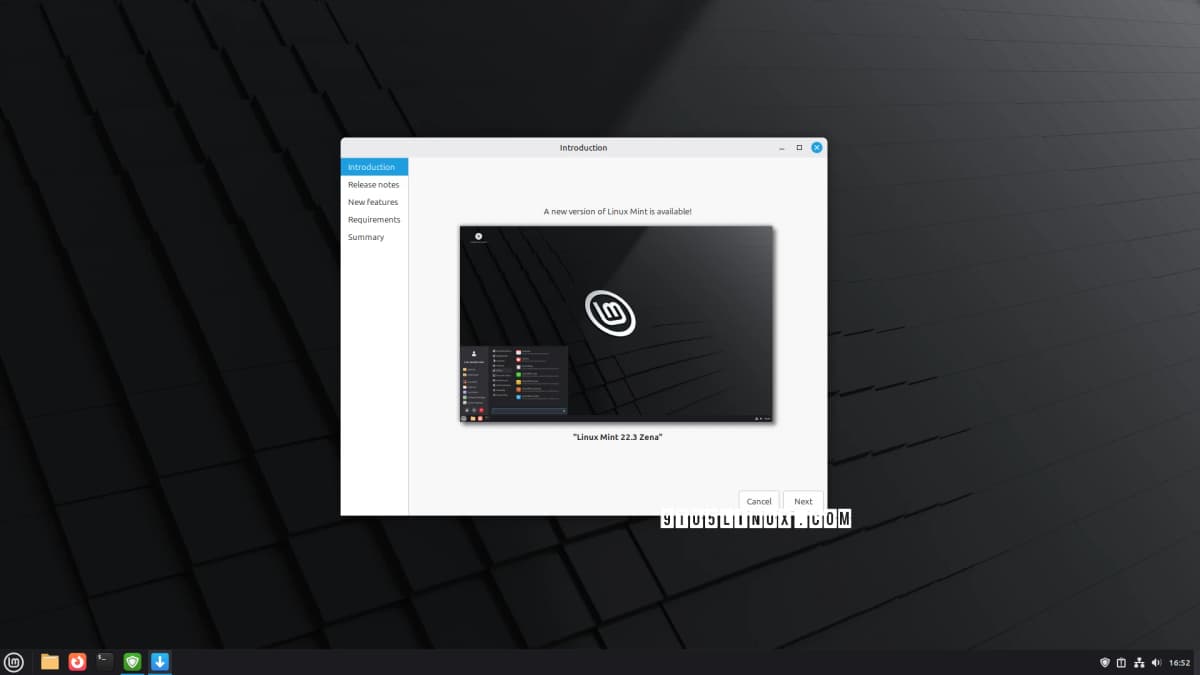Cancel the Linux Mint upgrade
Viewport: 1200px width, 675px height.
click(759, 501)
